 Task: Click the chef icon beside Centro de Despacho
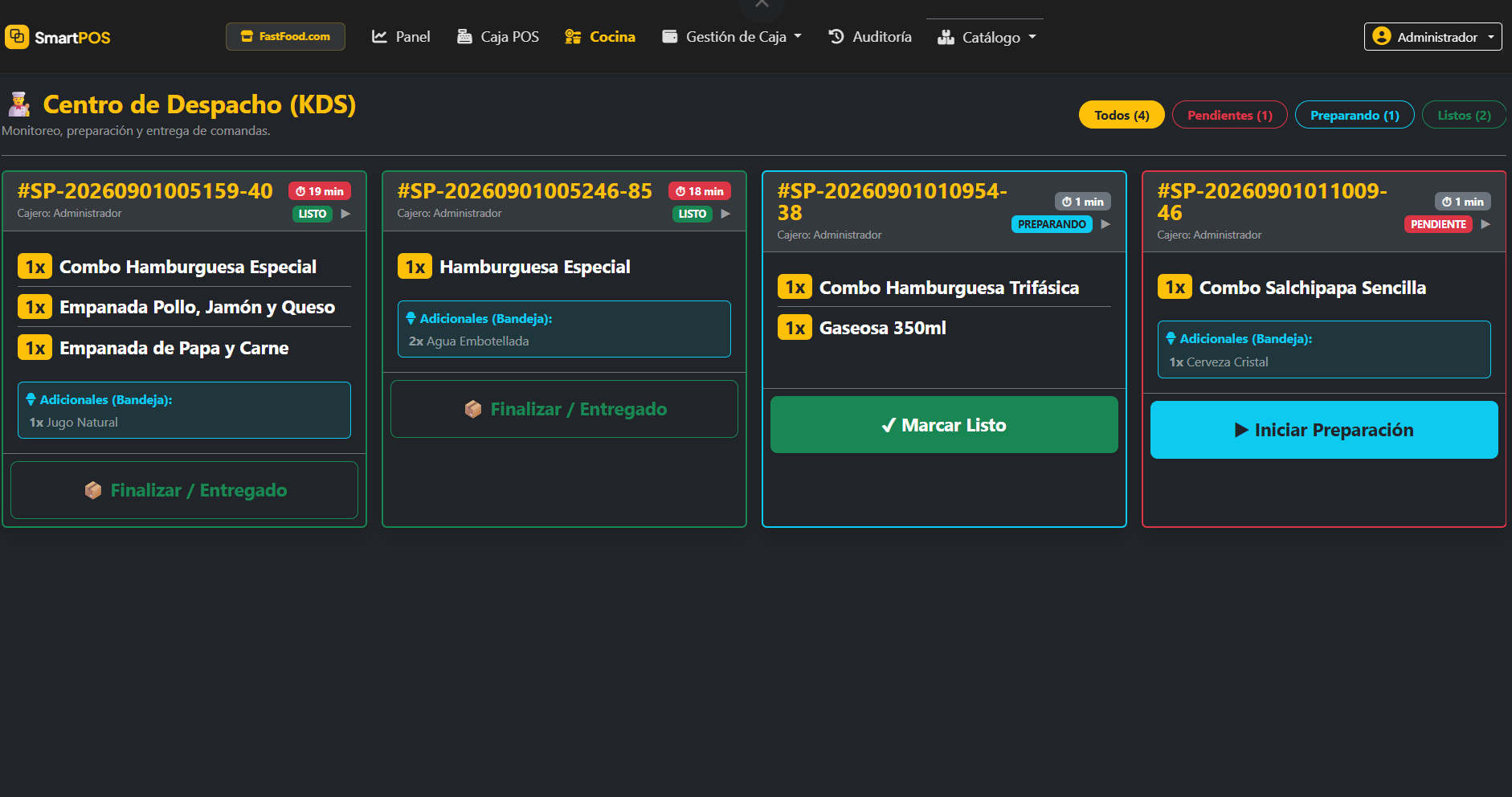(x=19, y=104)
